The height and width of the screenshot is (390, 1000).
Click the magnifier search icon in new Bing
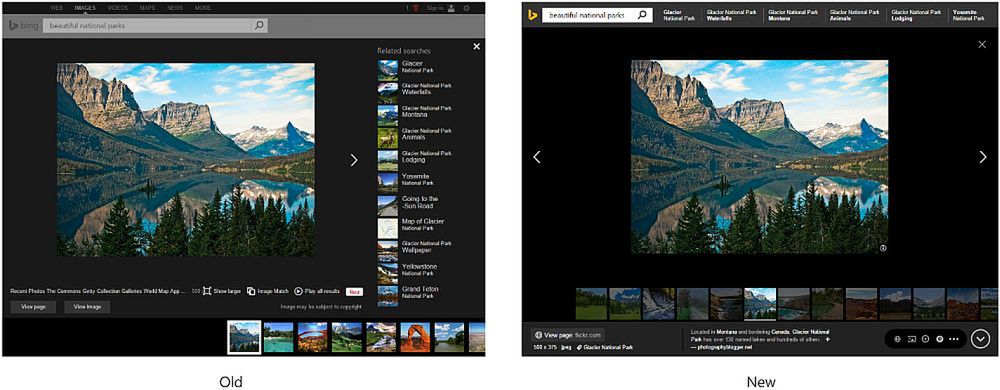[643, 15]
